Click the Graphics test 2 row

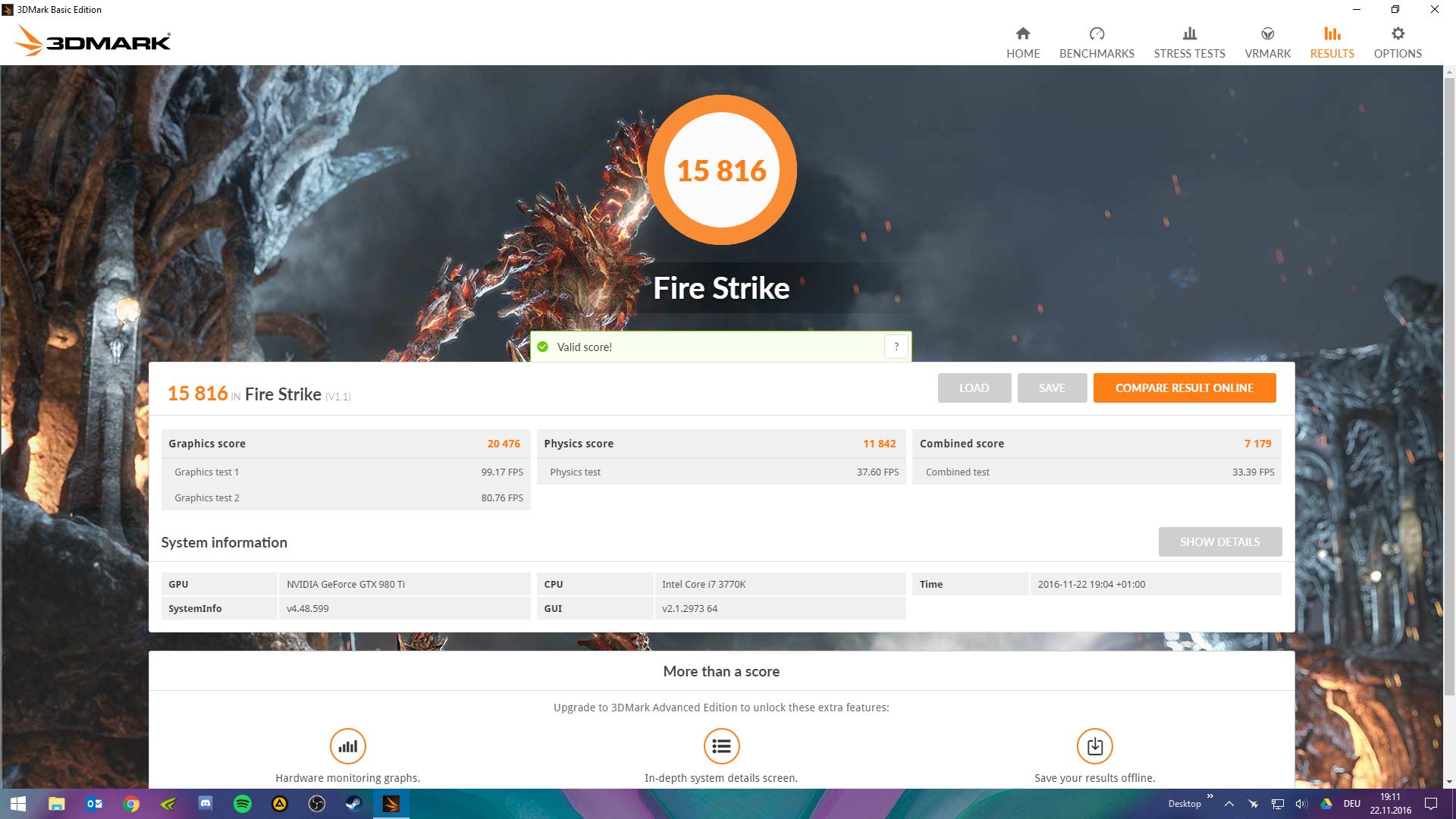(x=346, y=497)
